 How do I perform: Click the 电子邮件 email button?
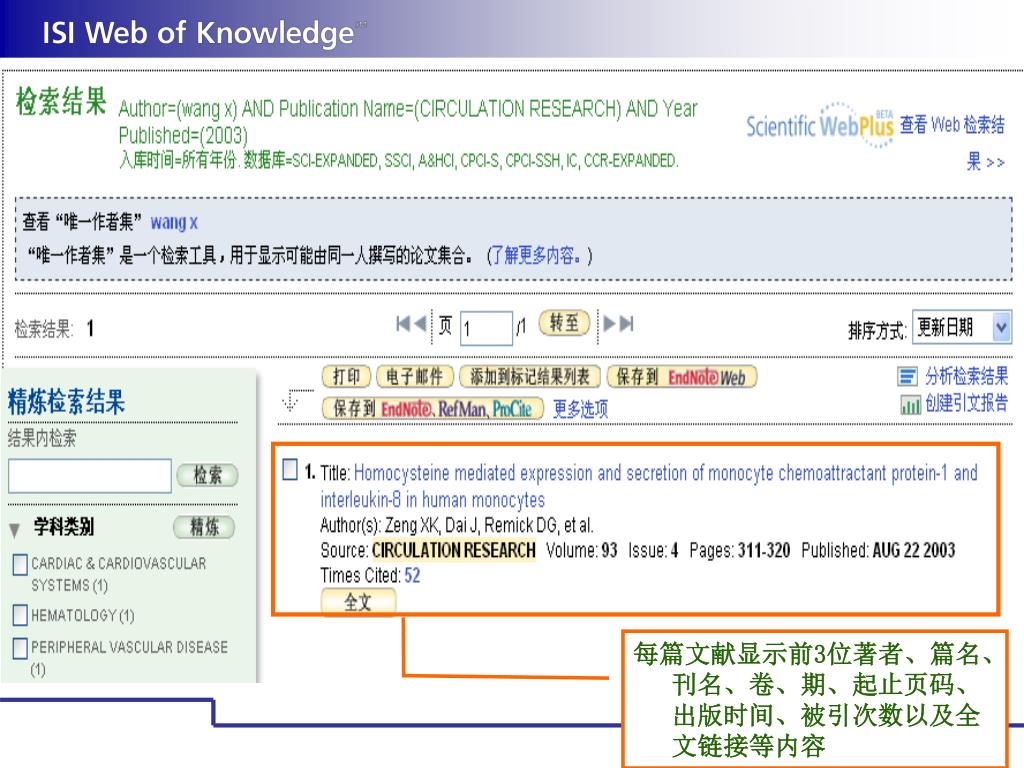pyautogui.click(x=414, y=377)
